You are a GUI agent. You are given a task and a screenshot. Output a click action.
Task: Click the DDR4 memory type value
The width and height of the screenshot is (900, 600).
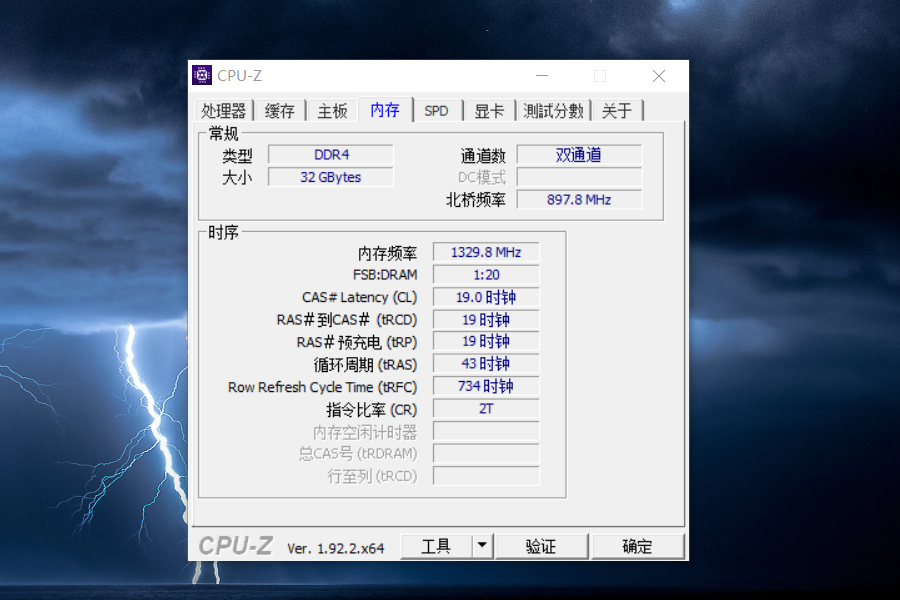coord(331,154)
